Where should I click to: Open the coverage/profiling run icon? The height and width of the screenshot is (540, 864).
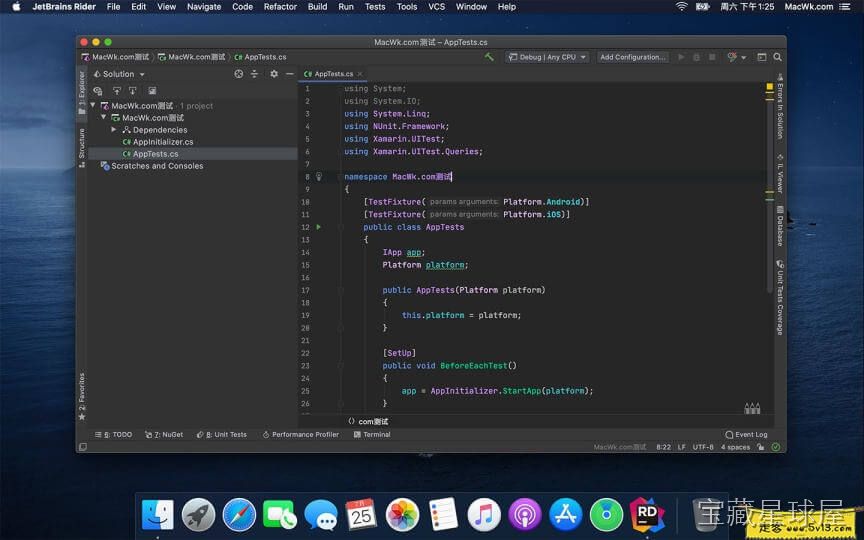732,57
